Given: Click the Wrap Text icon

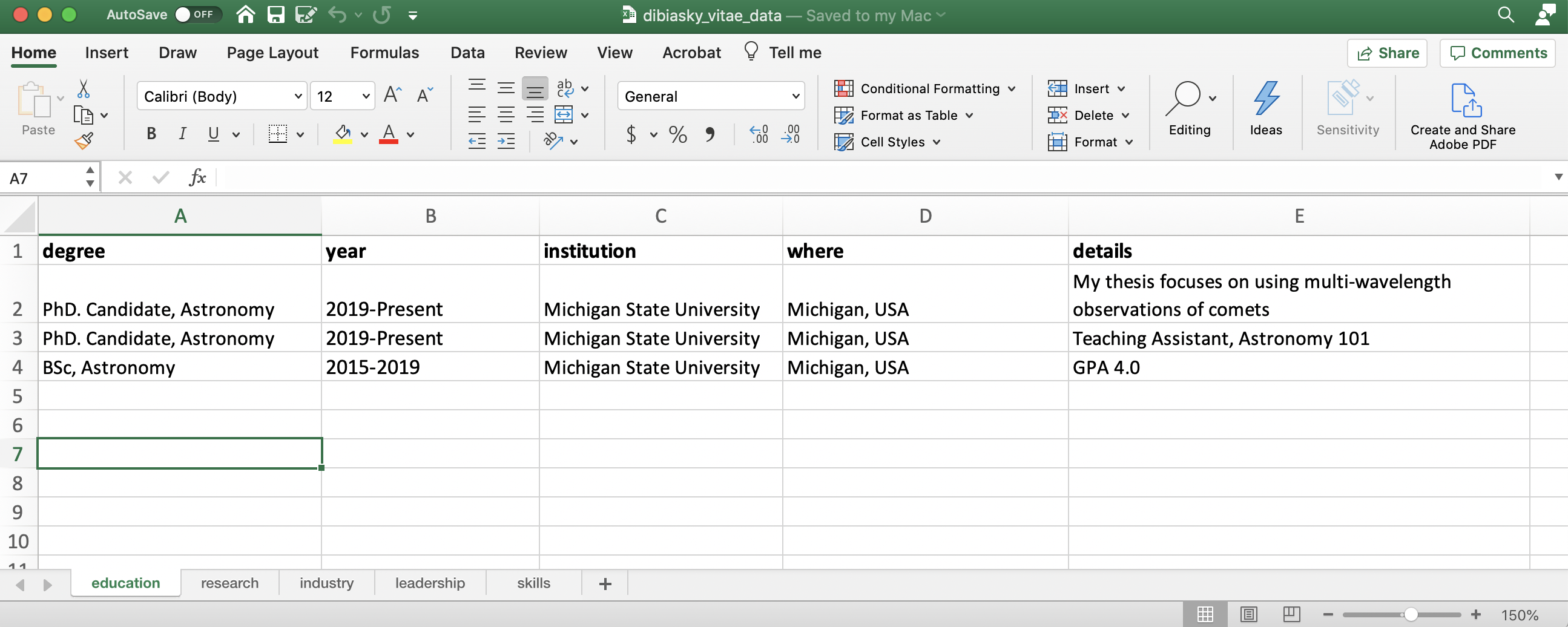Looking at the screenshot, I should pos(565,89).
